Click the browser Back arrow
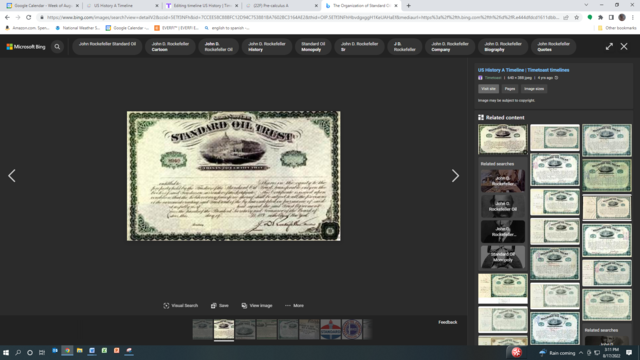 click(x=7, y=18)
